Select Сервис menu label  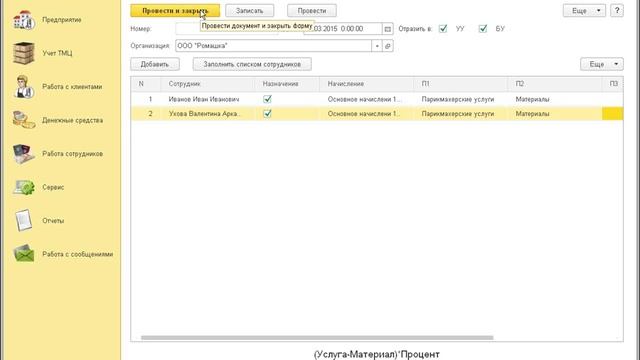tap(53, 187)
